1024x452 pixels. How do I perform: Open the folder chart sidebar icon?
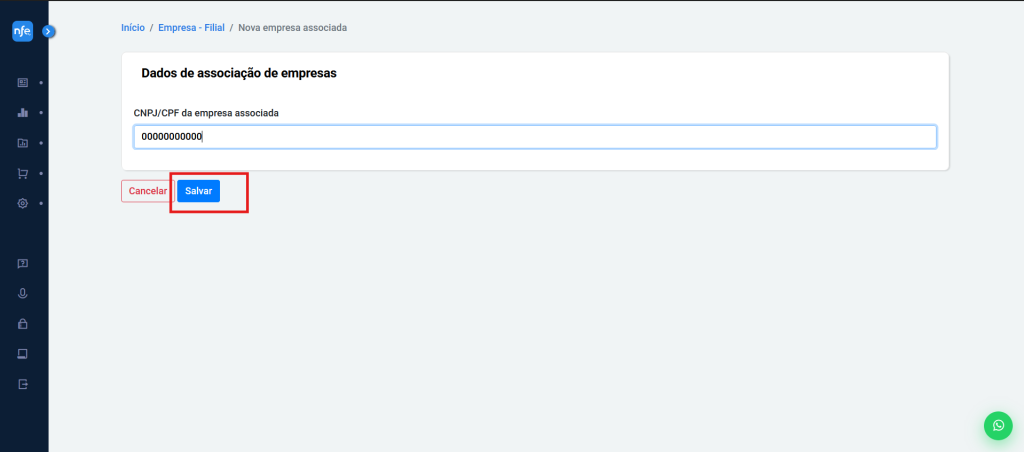pos(22,143)
